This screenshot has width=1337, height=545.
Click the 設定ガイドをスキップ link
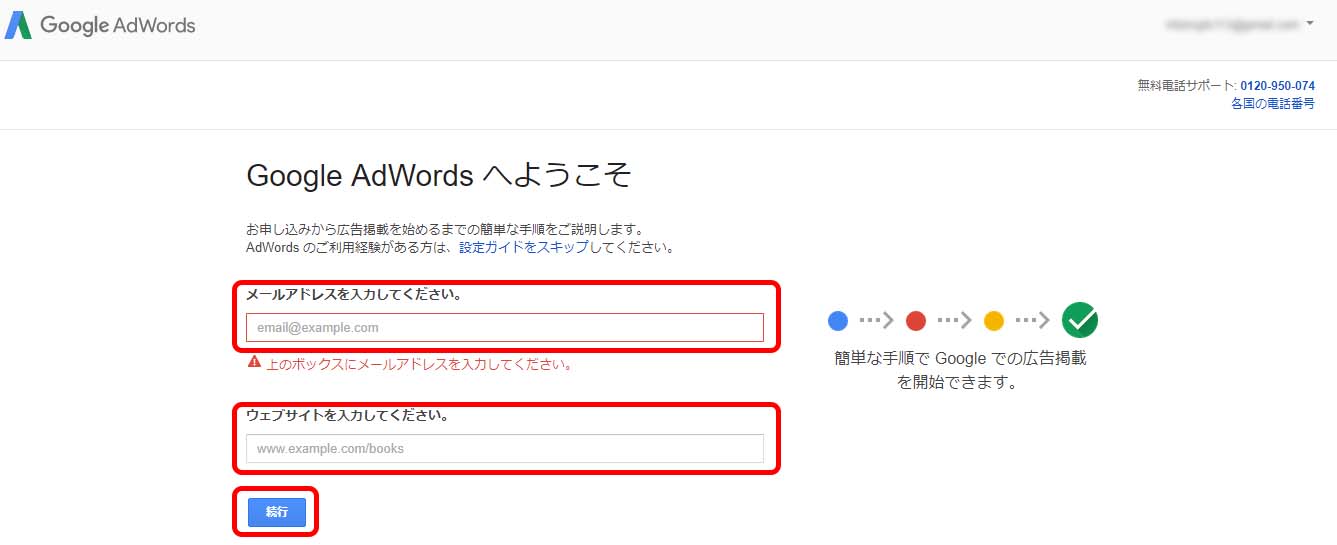(523, 247)
